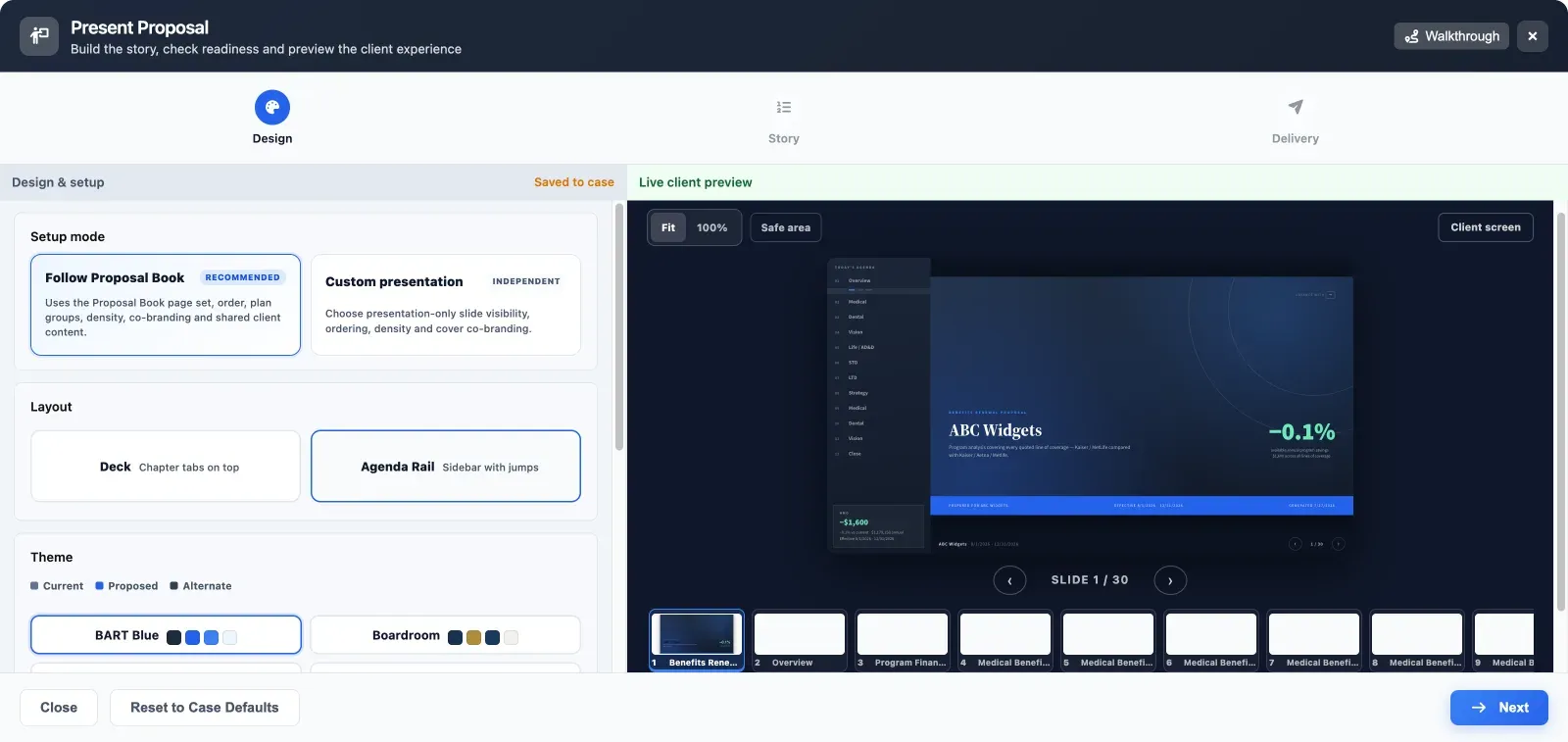Image resolution: width=1568 pixels, height=742 pixels.
Task: Click the 'INDEPENDENT' badge
Action: pos(526,281)
